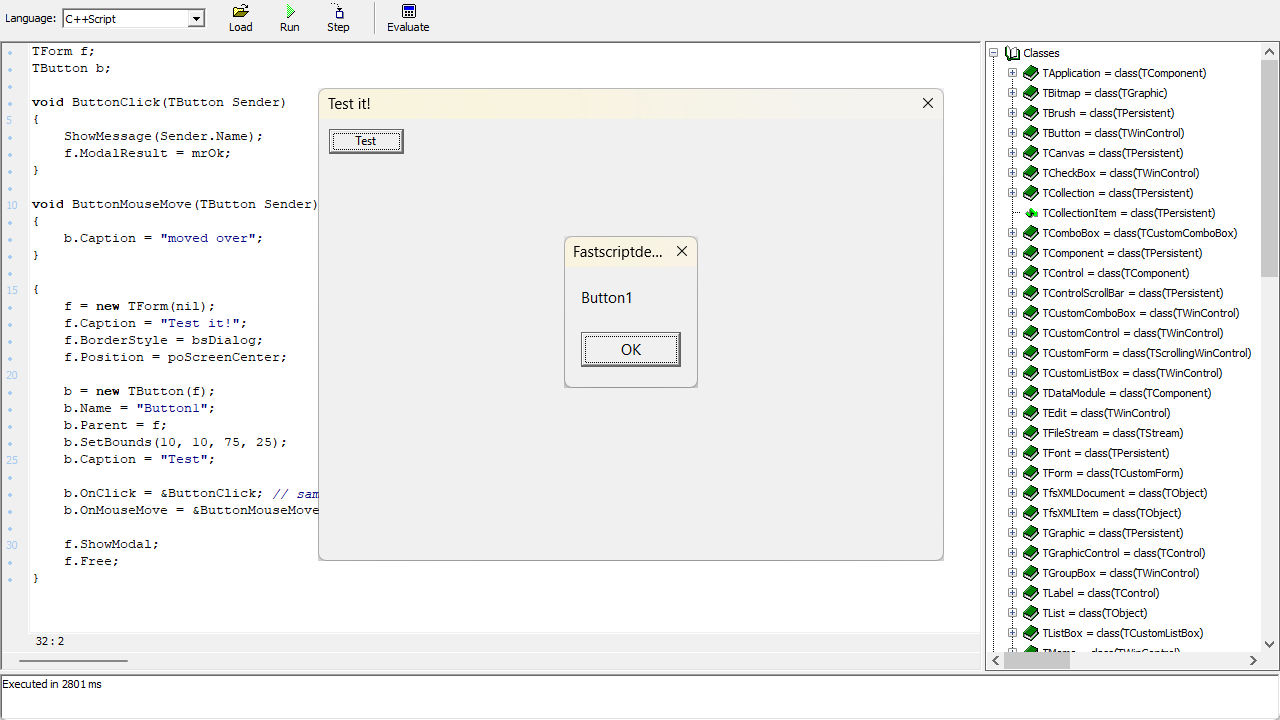Click the TEdit class icon
Viewport: 1280px width, 720px height.
coord(1031,413)
